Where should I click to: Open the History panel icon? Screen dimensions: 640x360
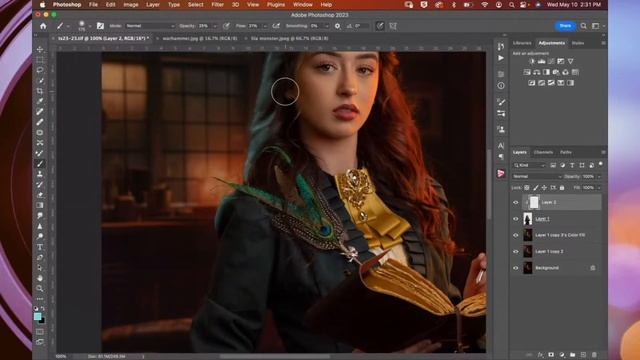pos(501,47)
